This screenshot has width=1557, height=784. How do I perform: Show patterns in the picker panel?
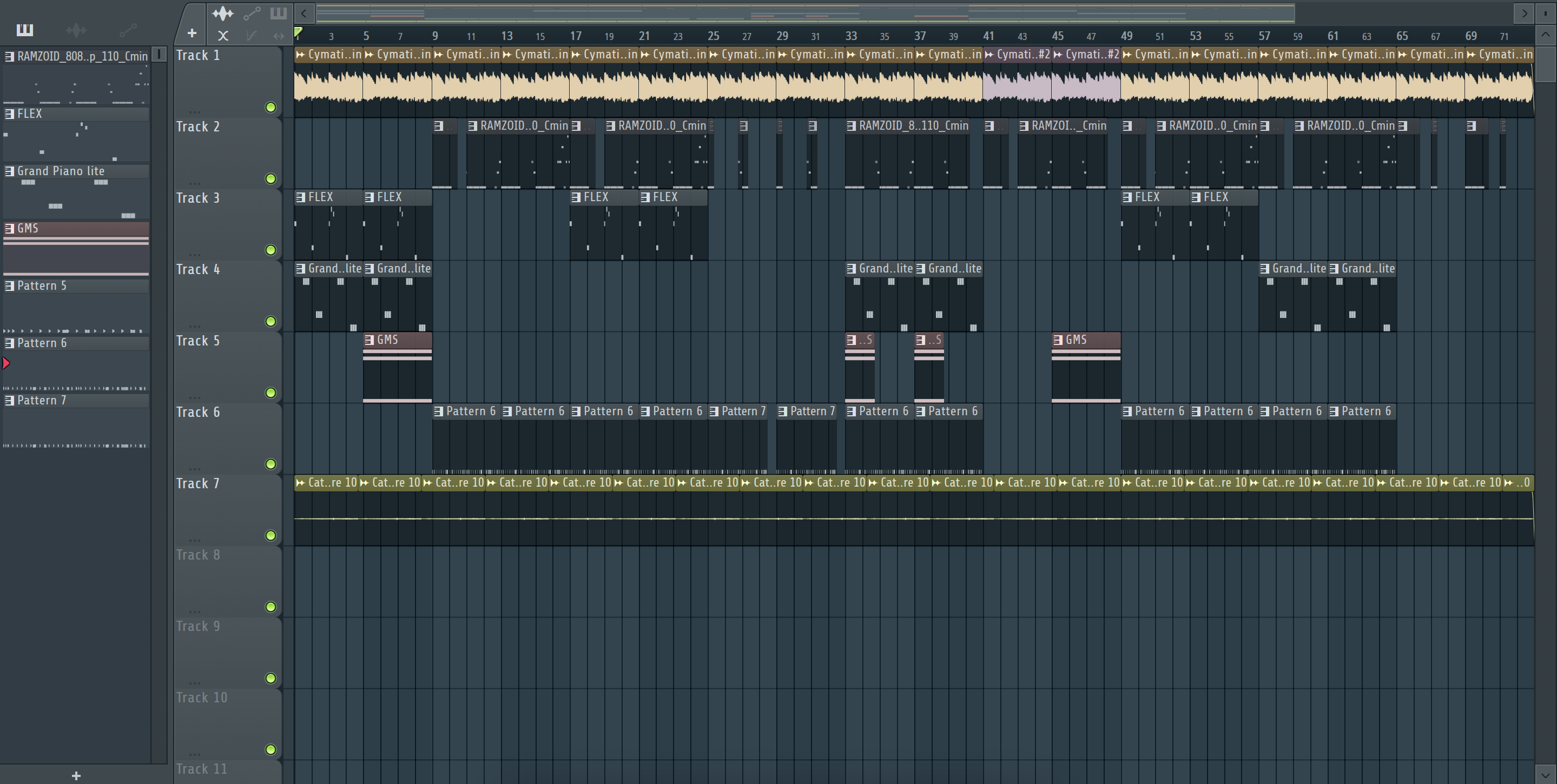(25, 30)
